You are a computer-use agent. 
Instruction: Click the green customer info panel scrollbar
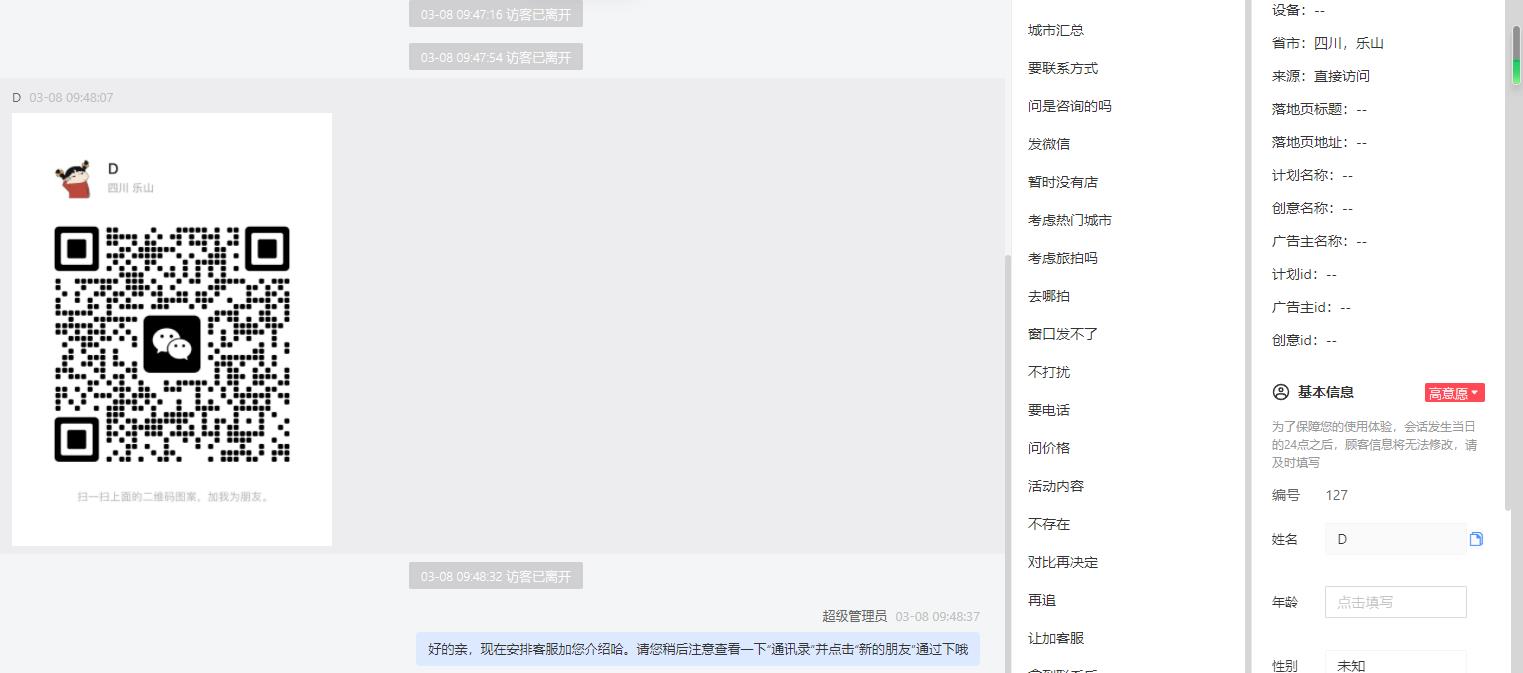click(x=1516, y=55)
